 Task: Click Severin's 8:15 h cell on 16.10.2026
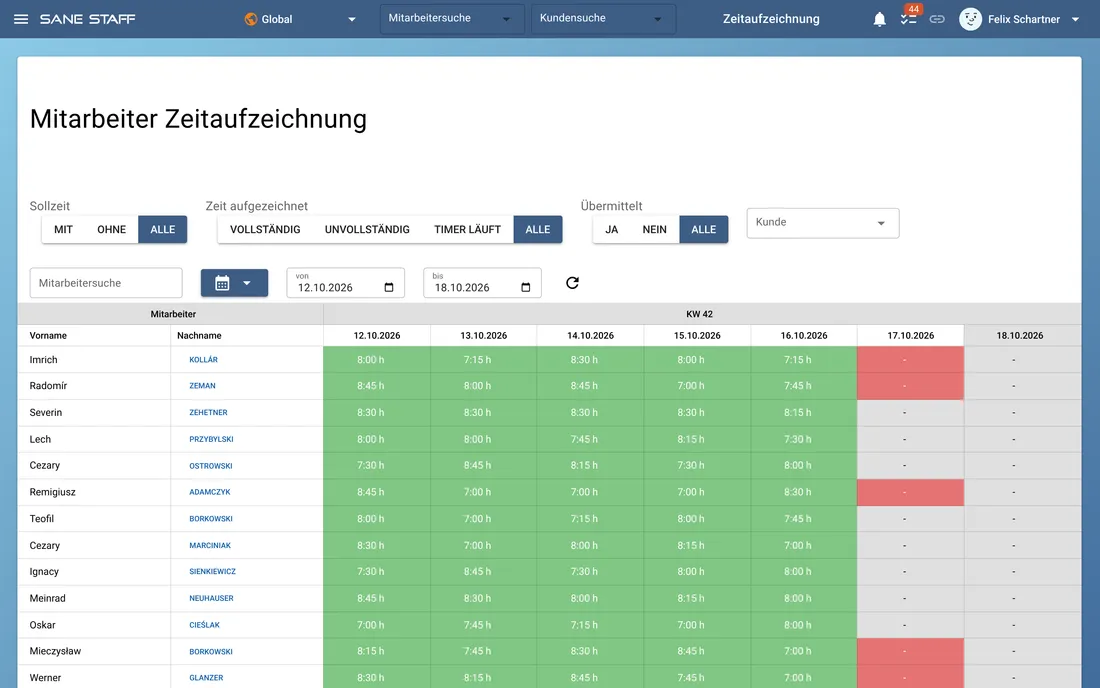(804, 412)
